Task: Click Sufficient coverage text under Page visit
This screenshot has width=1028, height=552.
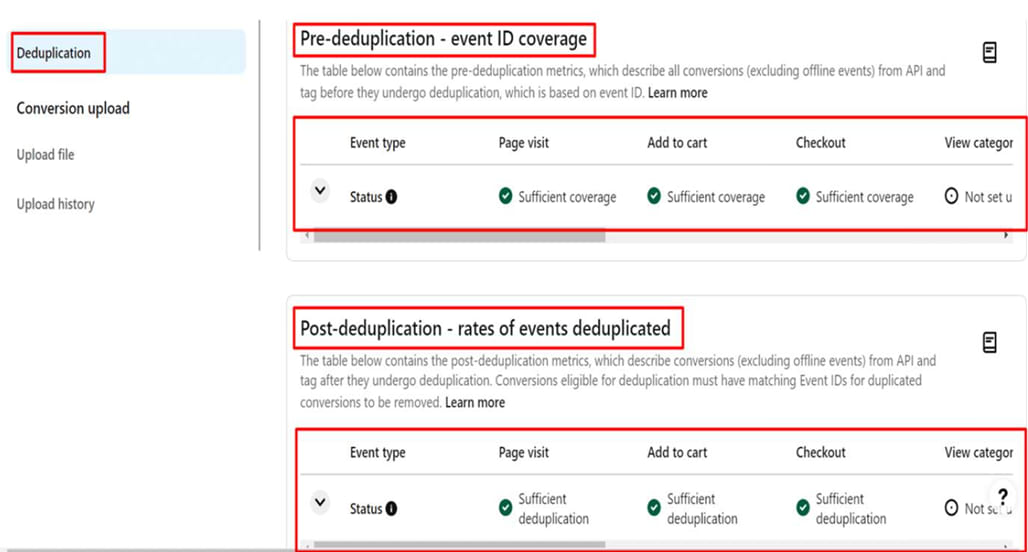Action: (x=567, y=197)
